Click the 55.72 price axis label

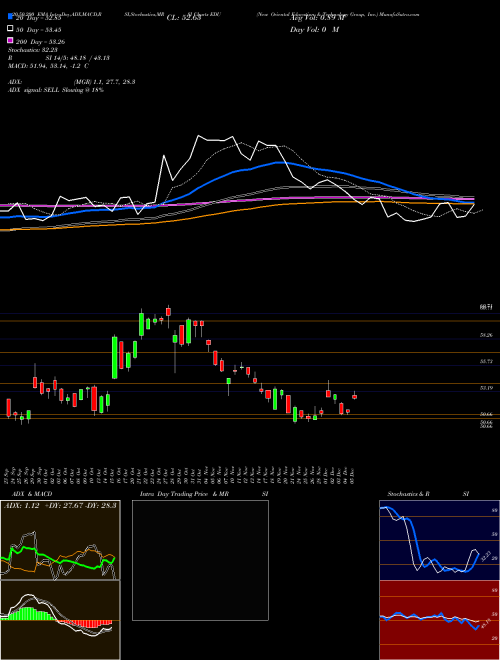(486, 362)
